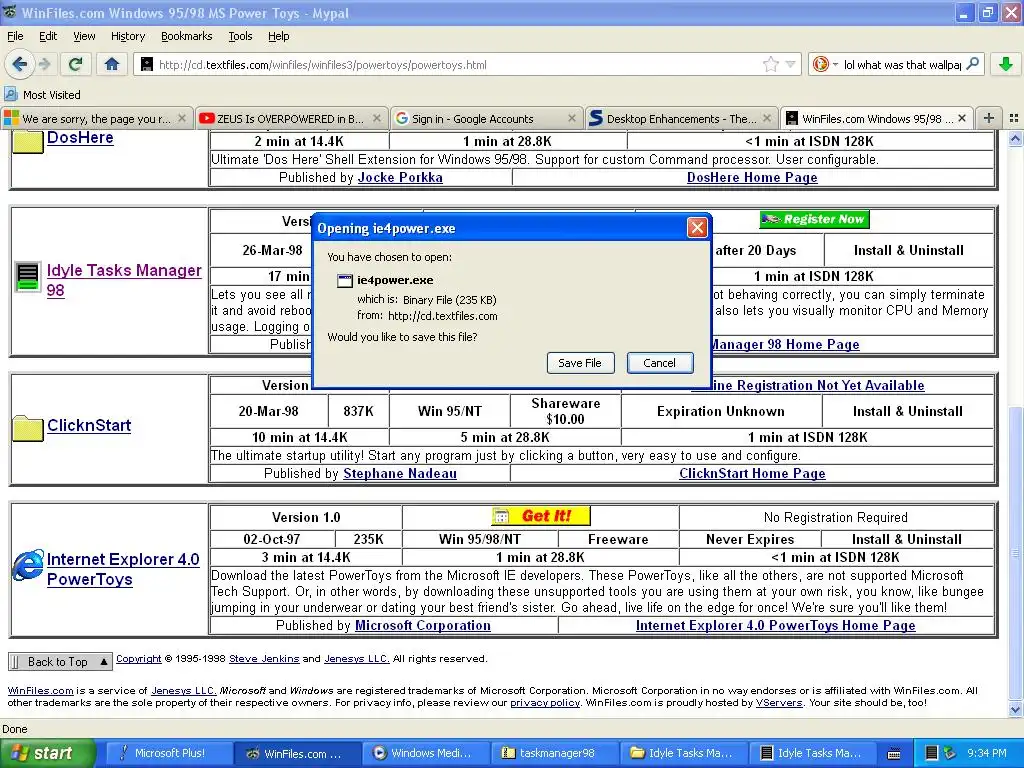This screenshot has height=768, width=1024.
Task: Click the Idyle Tasks Manager icon
Action: click(x=27, y=278)
